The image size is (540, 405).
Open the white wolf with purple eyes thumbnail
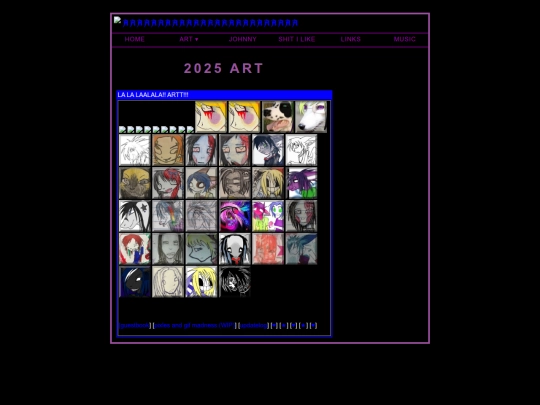pyautogui.click(x=311, y=117)
